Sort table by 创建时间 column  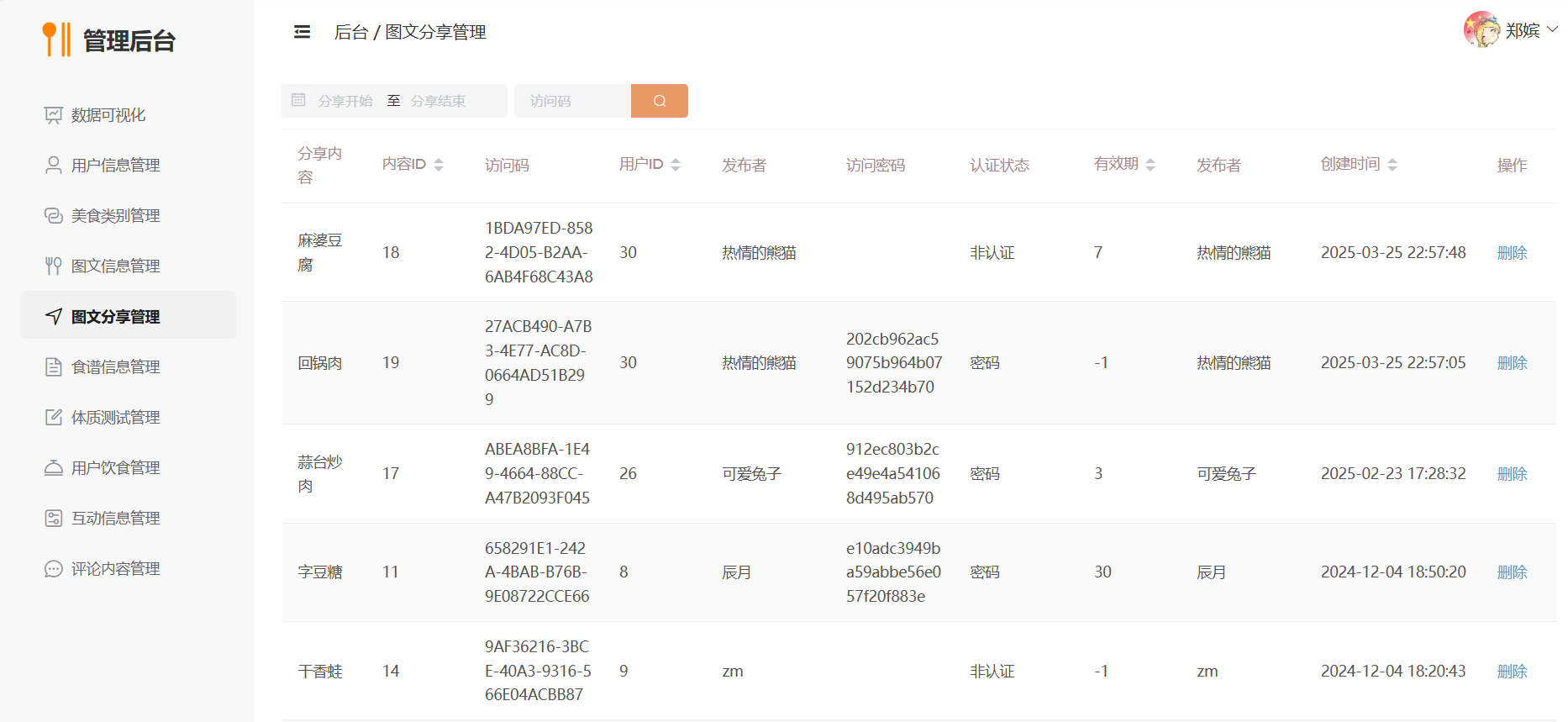point(1392,165)
